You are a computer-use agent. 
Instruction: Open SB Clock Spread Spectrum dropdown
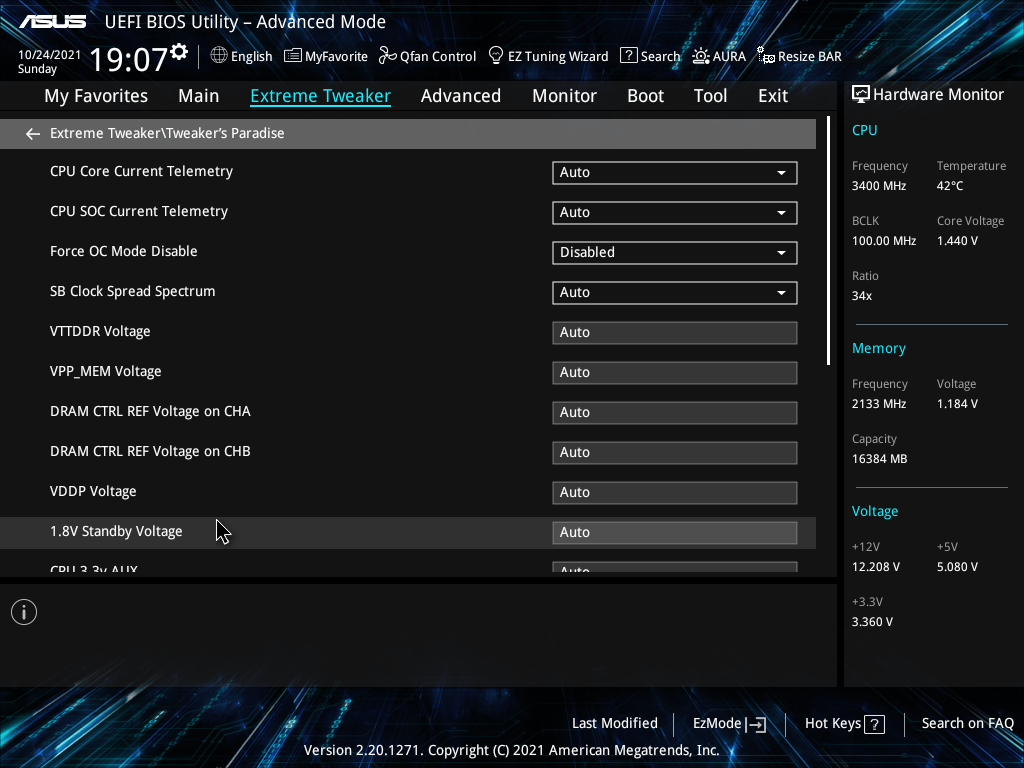pos(675,293)
